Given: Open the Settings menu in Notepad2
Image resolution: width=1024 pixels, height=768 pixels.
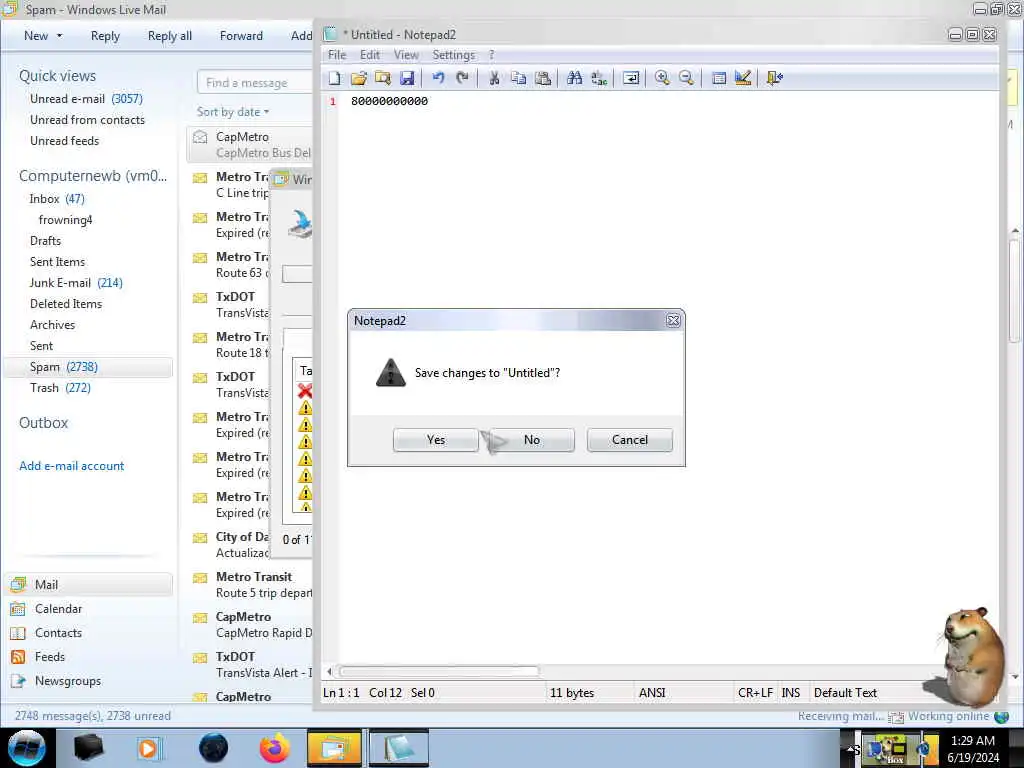Looking at the screenshot, I should point(453,55).
